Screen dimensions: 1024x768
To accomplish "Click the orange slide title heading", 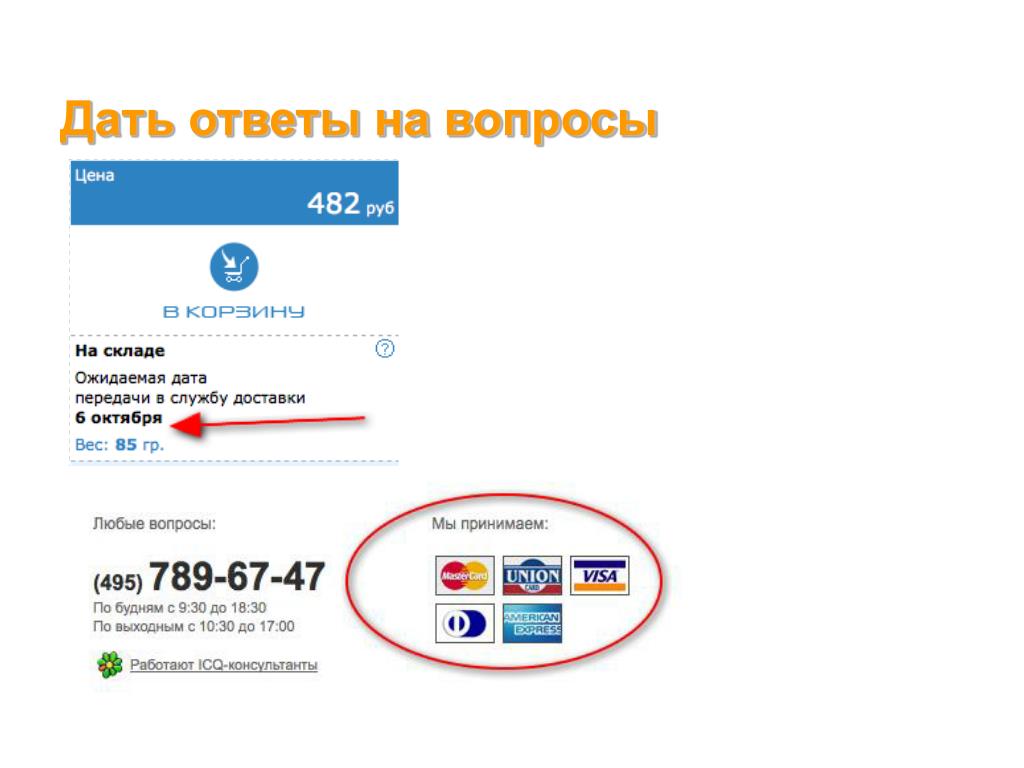I will tap(359, 121).
